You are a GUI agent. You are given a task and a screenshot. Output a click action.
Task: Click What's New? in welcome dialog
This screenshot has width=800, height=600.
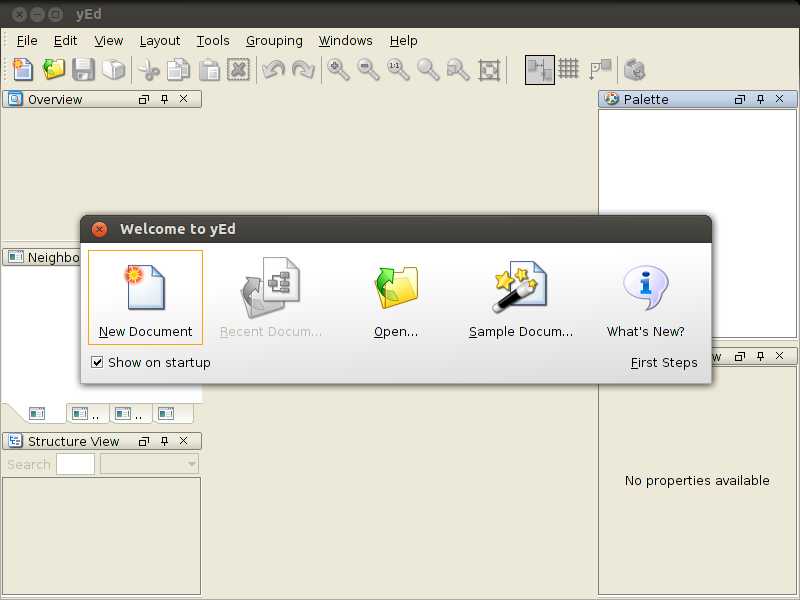645,297
